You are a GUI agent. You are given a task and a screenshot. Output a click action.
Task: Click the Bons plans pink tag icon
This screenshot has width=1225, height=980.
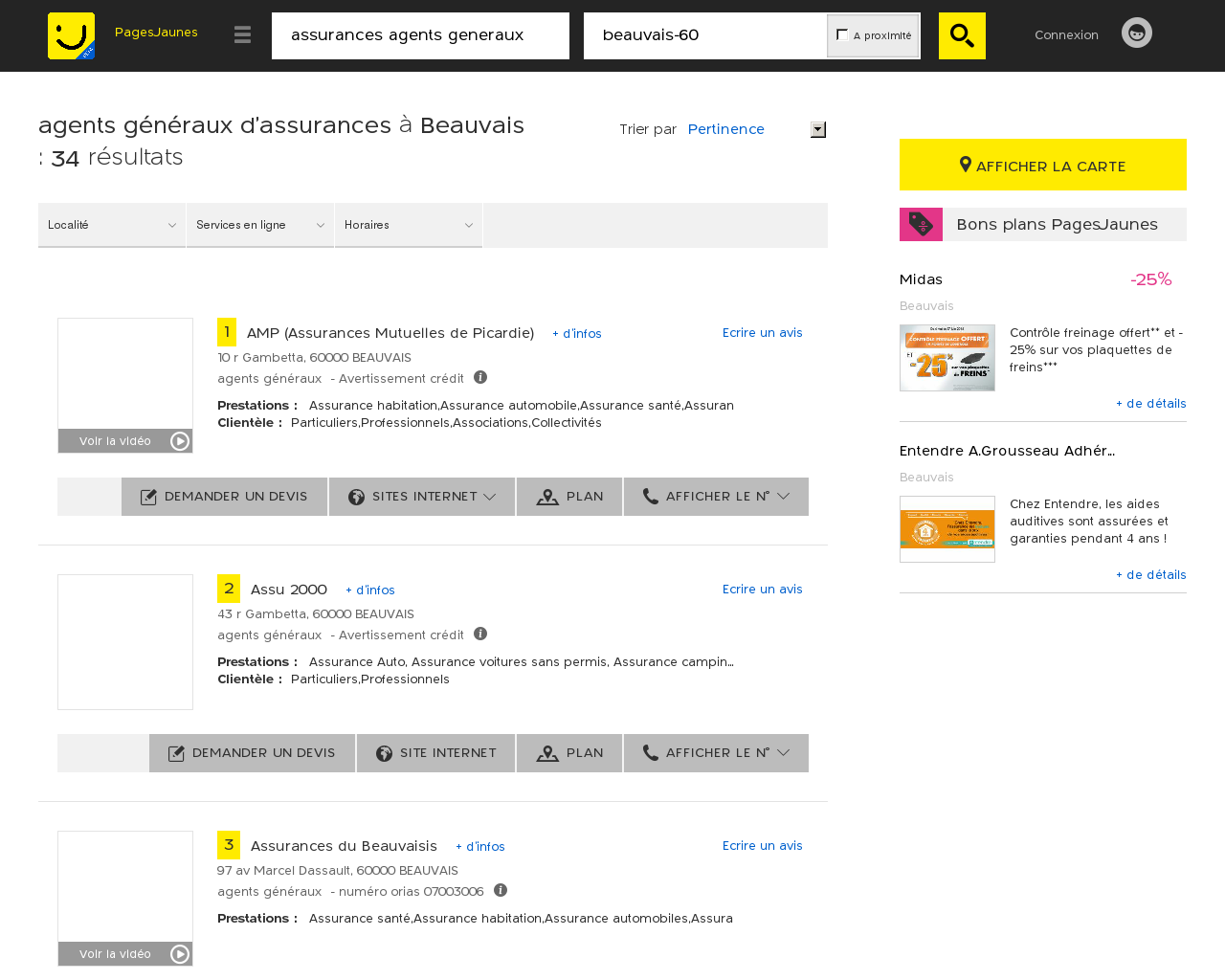[921, 224]
